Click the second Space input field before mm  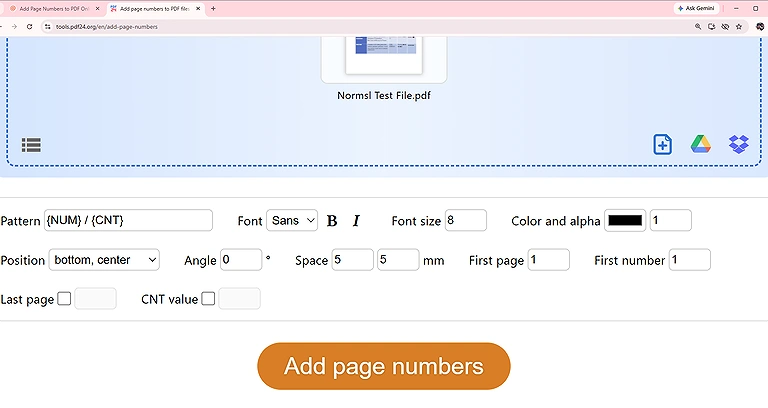point(398,260)
